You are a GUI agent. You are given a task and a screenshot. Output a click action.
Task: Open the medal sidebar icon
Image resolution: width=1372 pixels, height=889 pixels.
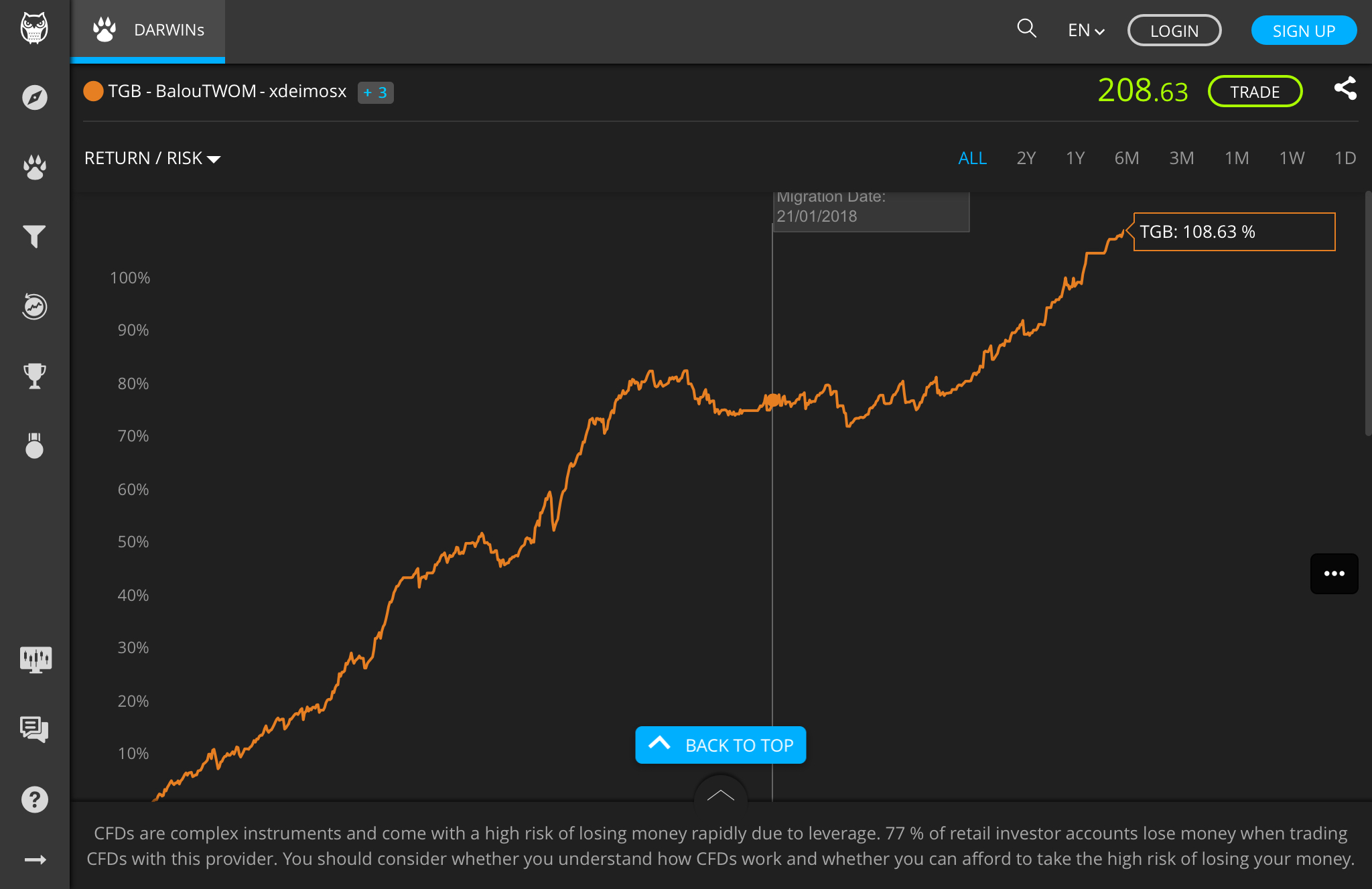(x=35, y=446)
